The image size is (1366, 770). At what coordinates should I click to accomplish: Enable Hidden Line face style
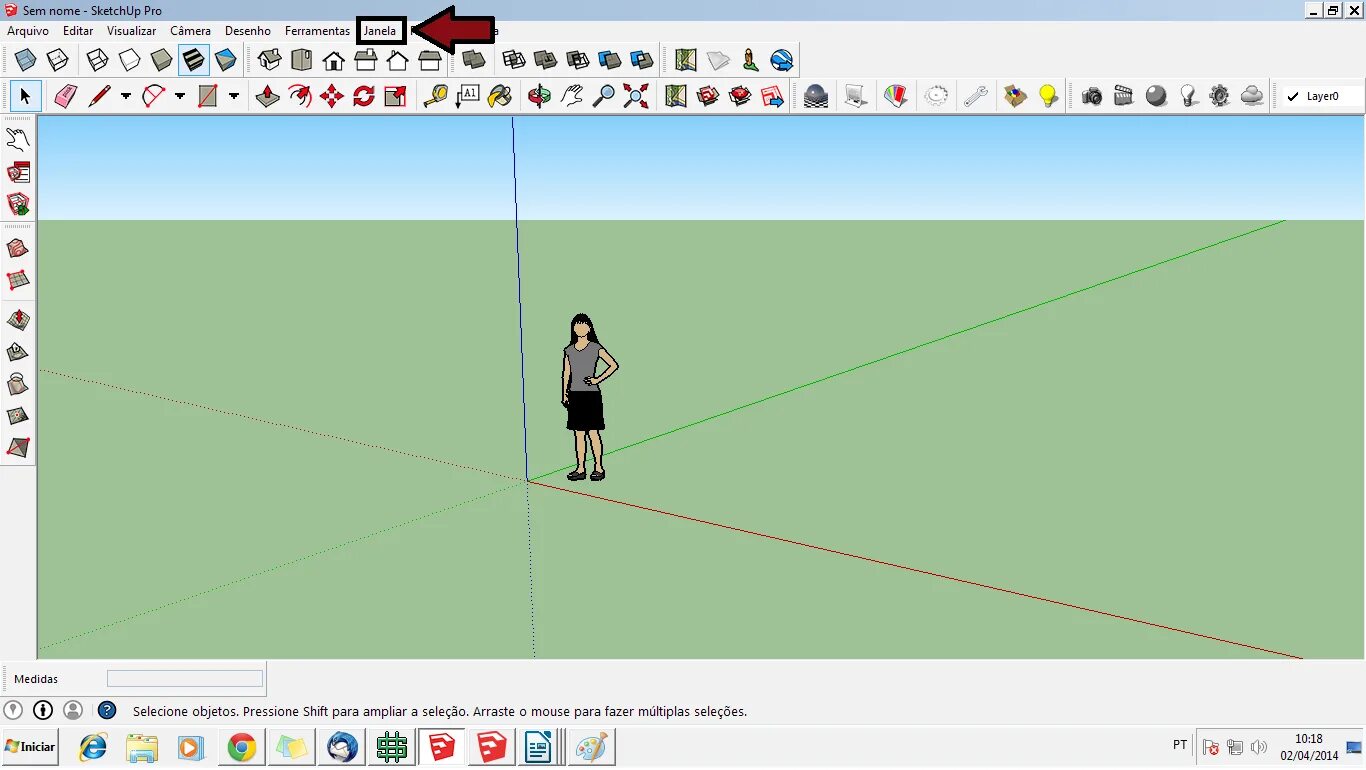point(129,60)
